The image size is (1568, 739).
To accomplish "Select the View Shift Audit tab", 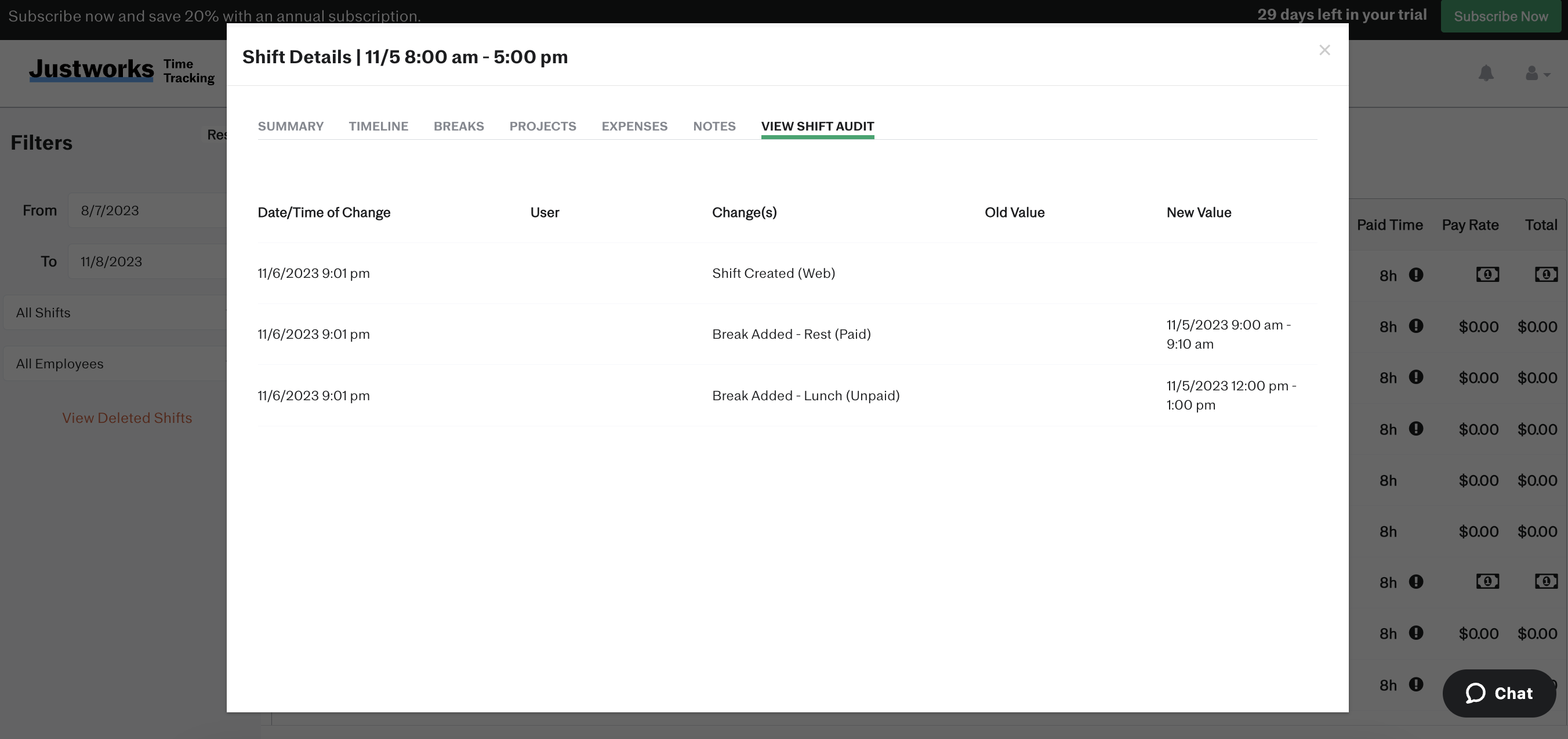I will pos(818,126).
